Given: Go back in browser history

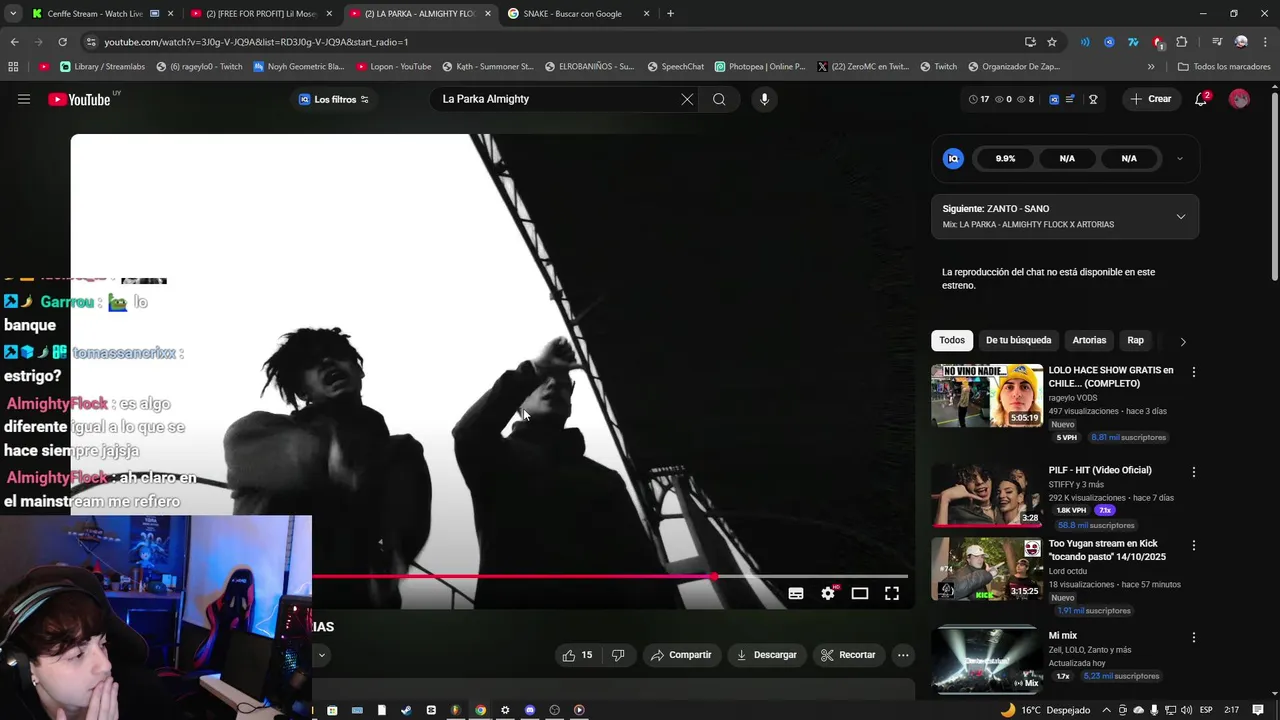Looking at the screenshot, I should click(x=14, y=42).
